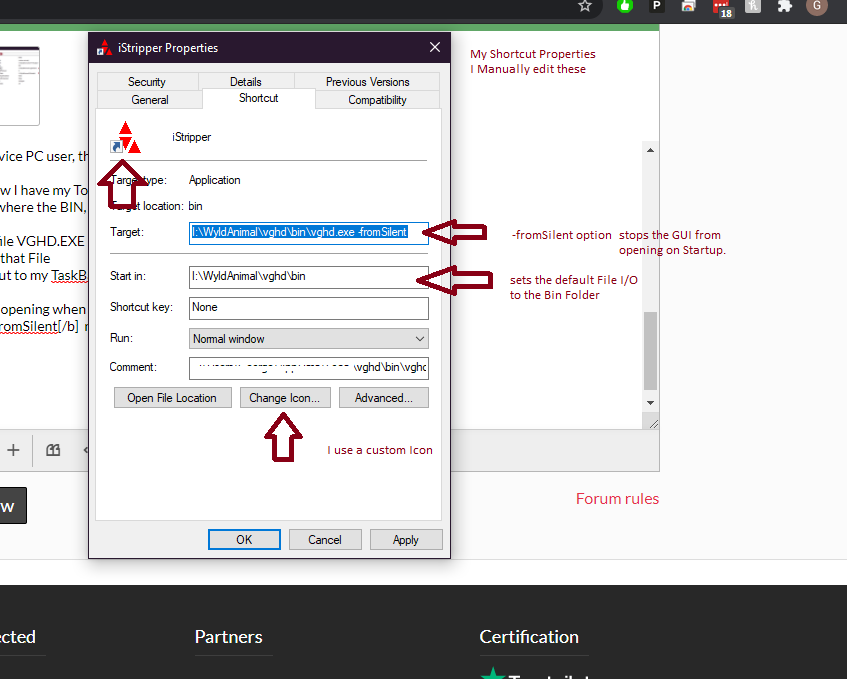Image resolution: width=847 pixels, height=679 pixels.
Task: Click the Open File Location button
Action: (172, 398)
